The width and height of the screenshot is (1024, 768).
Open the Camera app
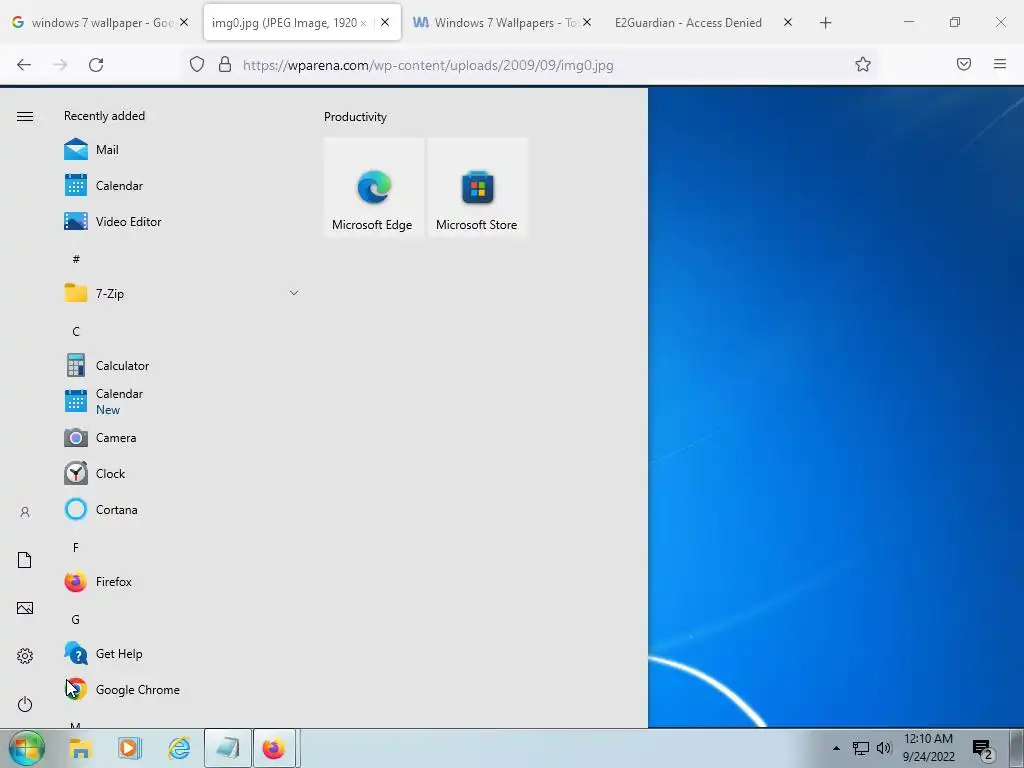coord(182,438)
